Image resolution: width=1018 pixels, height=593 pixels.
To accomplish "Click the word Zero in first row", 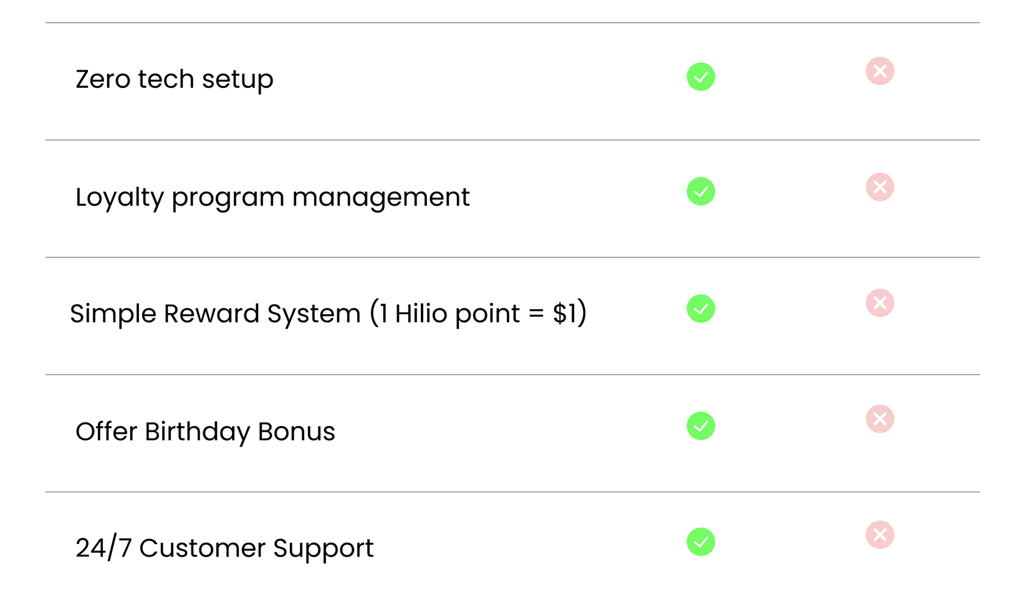I will pyautogui.click(x=103, y=79).
